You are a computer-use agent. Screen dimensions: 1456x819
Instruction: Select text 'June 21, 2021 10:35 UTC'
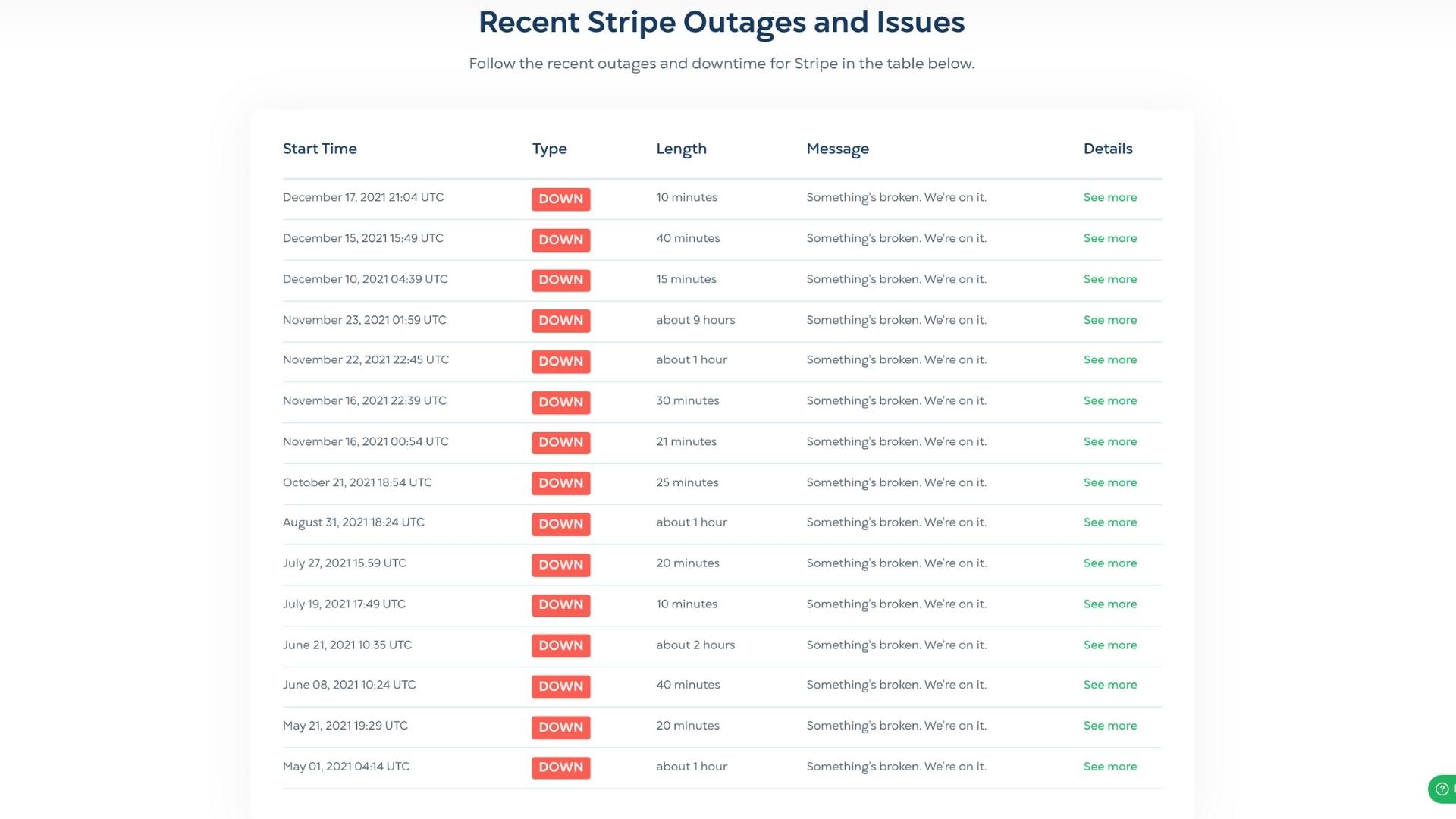coord(347,645)
